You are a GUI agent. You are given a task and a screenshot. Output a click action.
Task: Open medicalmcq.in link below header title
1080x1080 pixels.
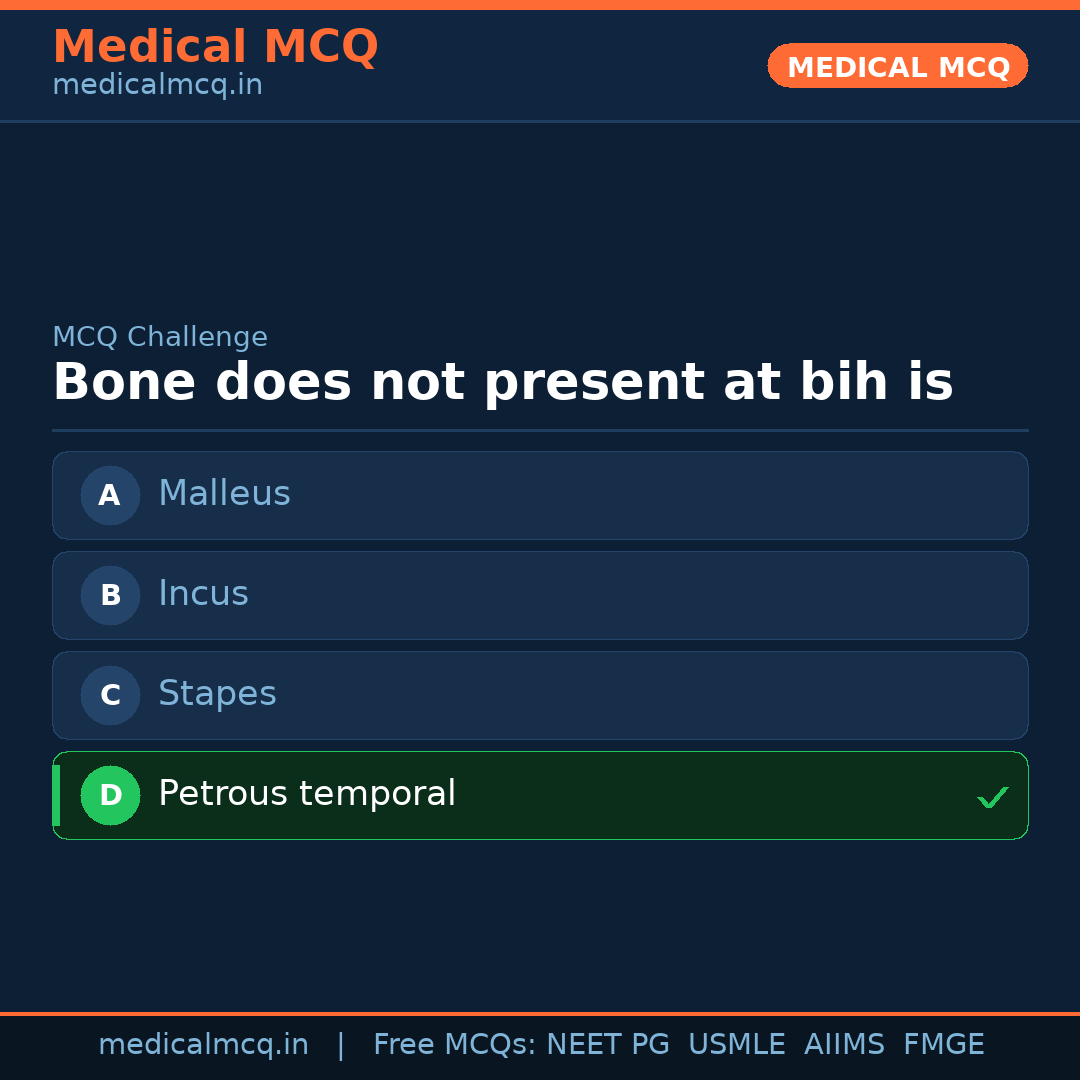157,86
